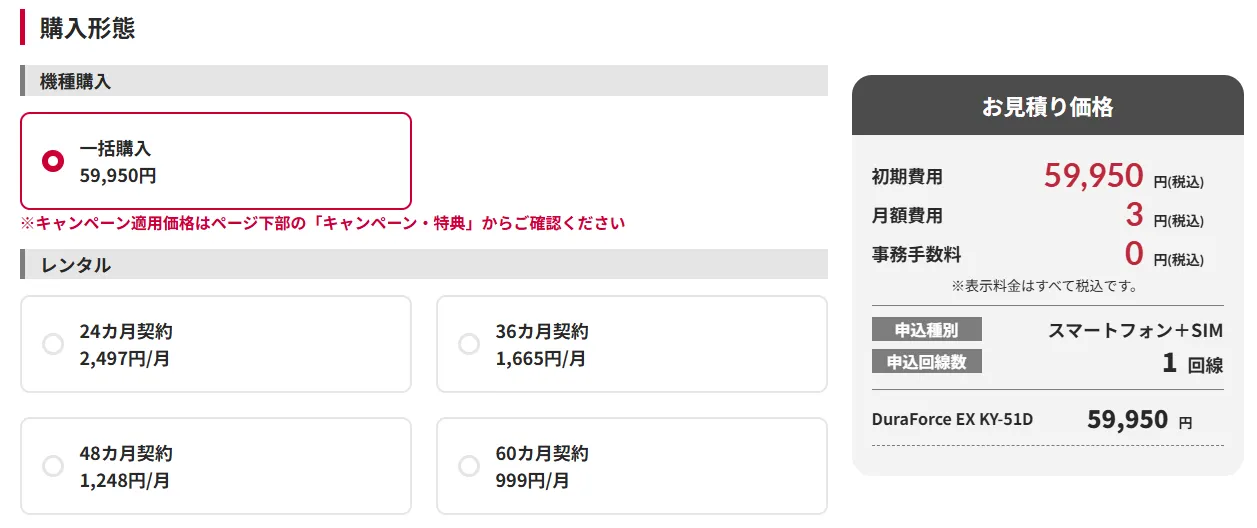Choose the 24カ月契約 rental option

click(53, 344)
